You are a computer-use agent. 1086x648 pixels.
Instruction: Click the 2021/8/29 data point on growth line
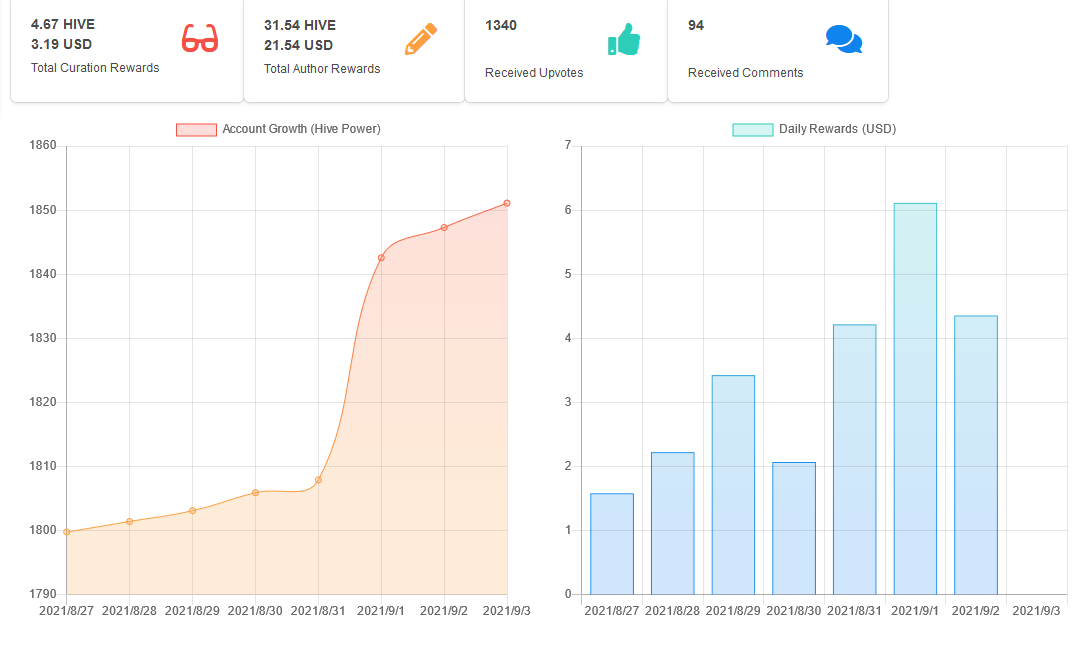[193, 511]
